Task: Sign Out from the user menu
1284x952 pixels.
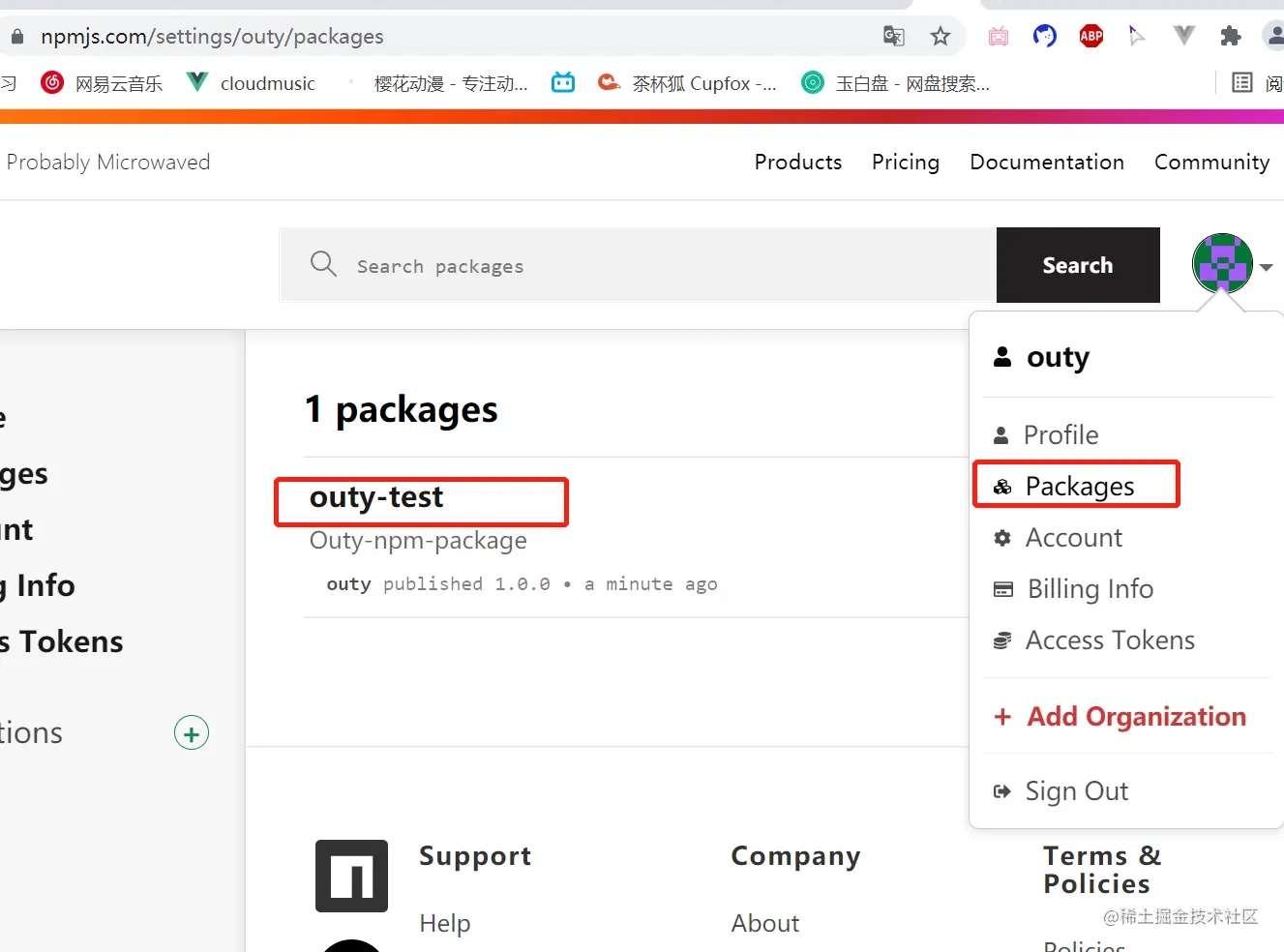Action: 1076,791
